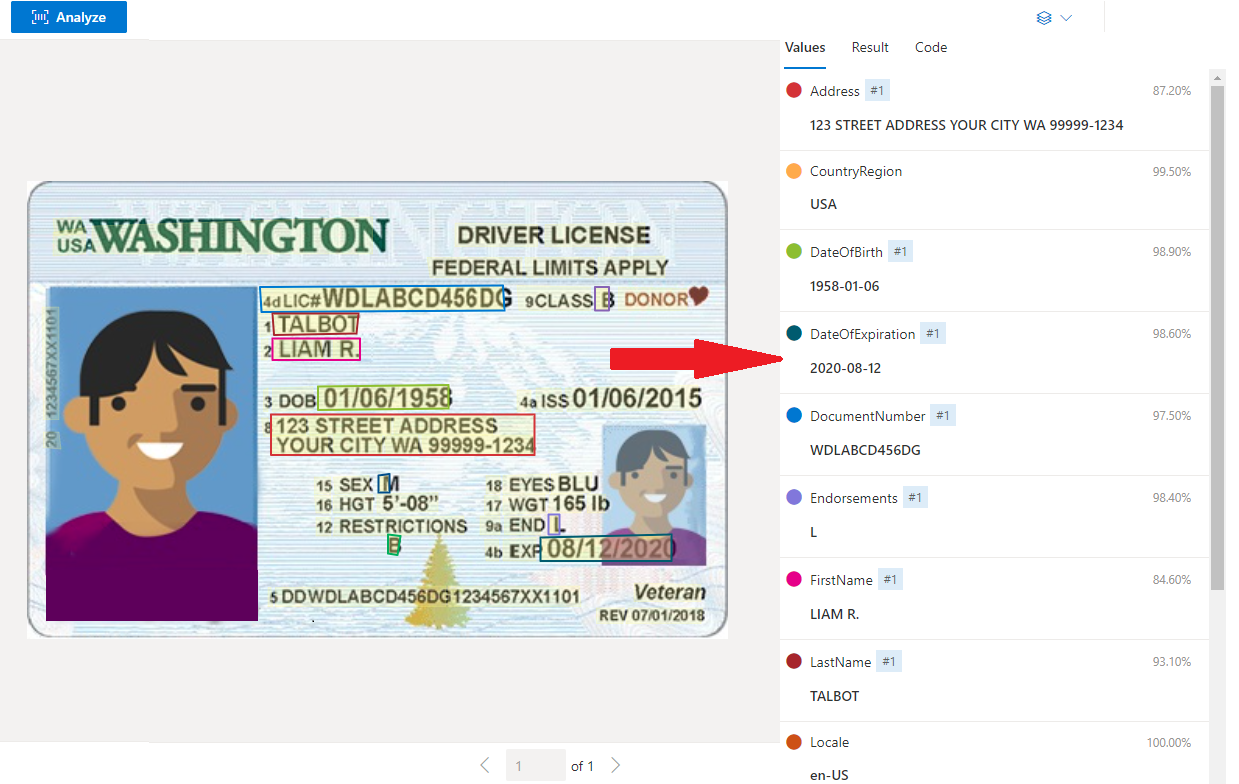Click the dark red dot beside LastName

coord(792,661)
